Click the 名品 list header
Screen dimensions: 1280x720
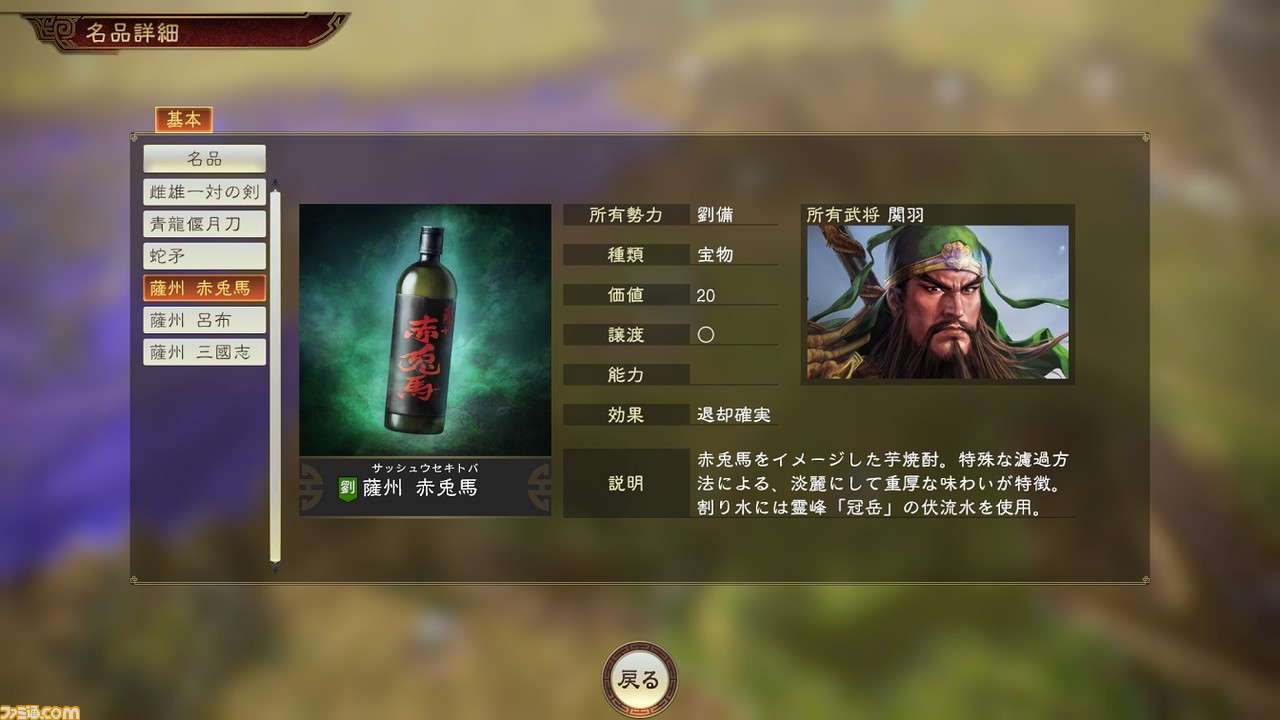click(x=204, y=159)
